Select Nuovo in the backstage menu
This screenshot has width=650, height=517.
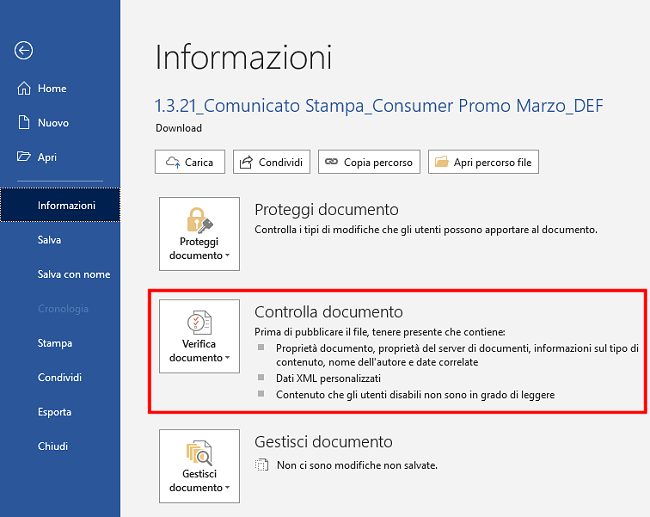(x=60, y=123)
